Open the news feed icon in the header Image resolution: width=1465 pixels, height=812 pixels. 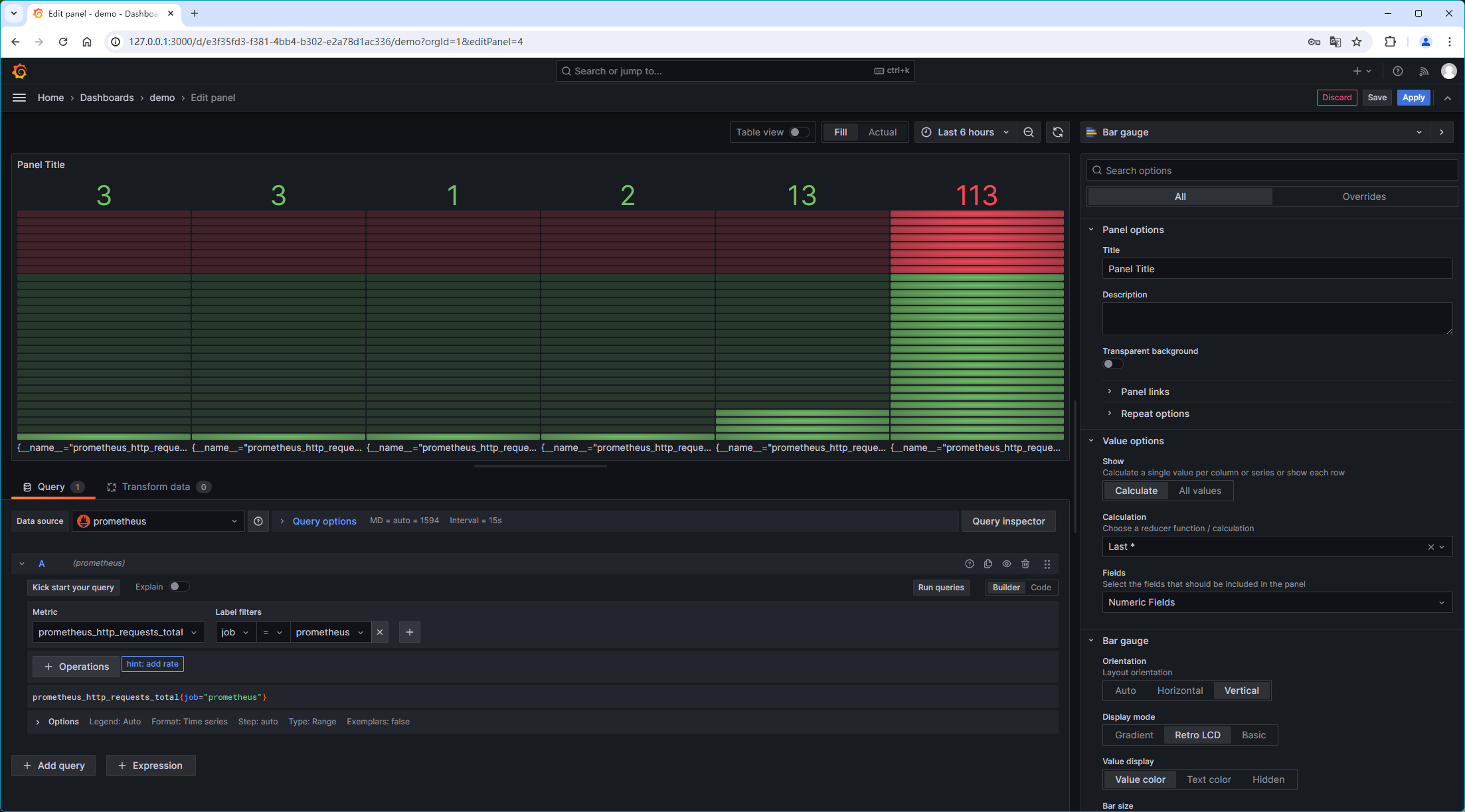pyautogui.click(x=1424, y=71)
